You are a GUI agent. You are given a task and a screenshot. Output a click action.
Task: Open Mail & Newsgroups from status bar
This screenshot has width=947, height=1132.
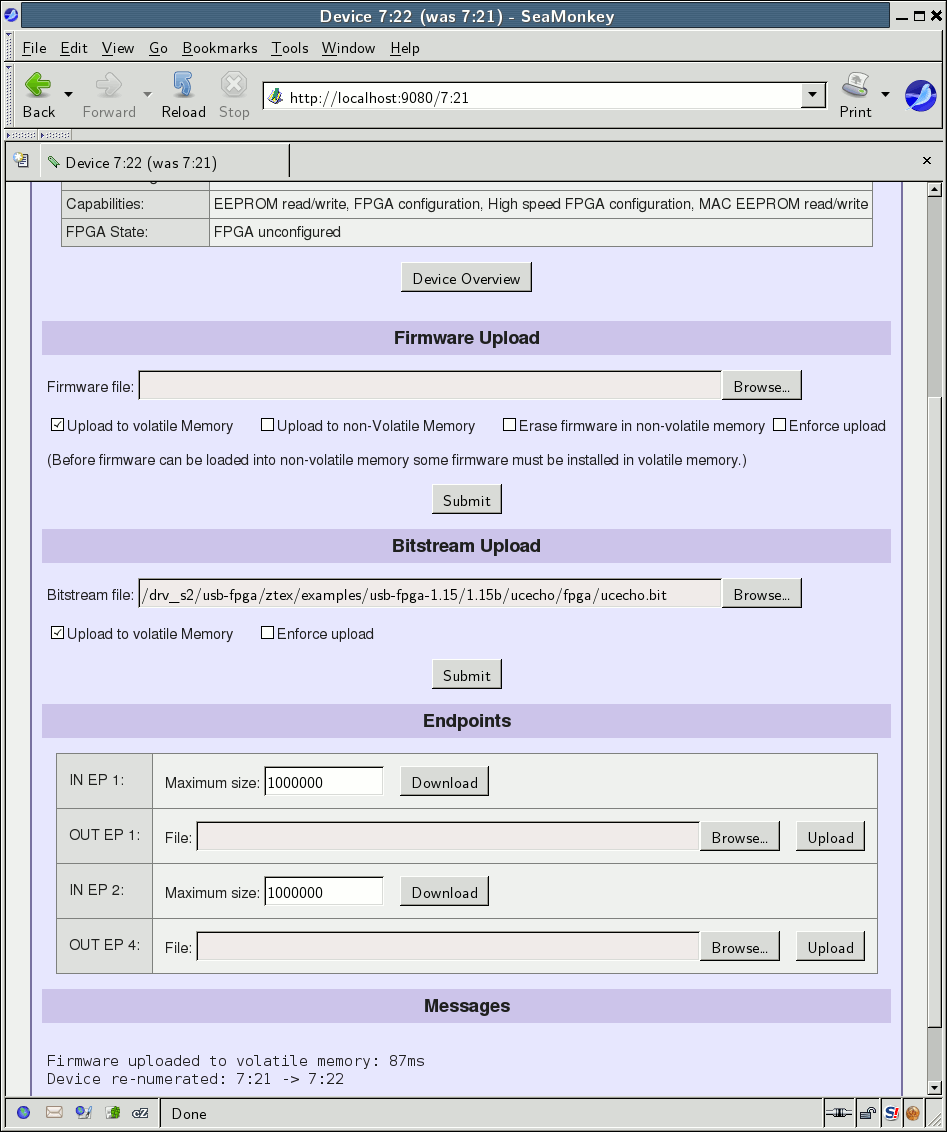click(x=54, y=1112)
